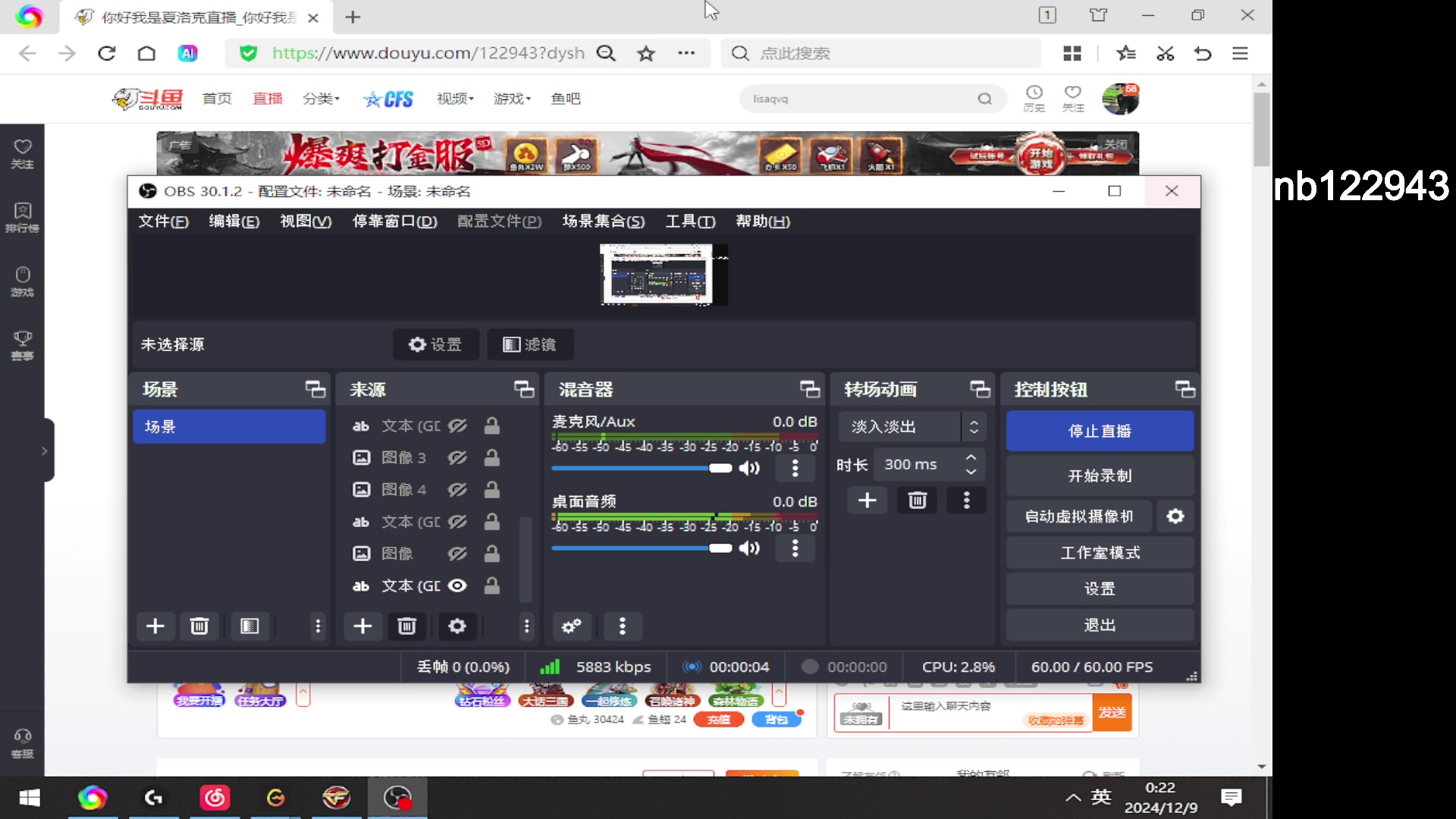The height and width of the screenshot is (819, 1456).
Task: Increase transition duration with up arrow
Action: [x=971, y=457]
